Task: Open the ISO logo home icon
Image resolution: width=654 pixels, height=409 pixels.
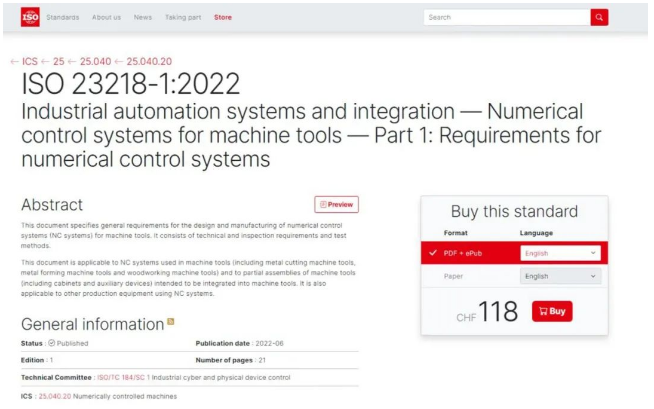Action: click(30, 17)
